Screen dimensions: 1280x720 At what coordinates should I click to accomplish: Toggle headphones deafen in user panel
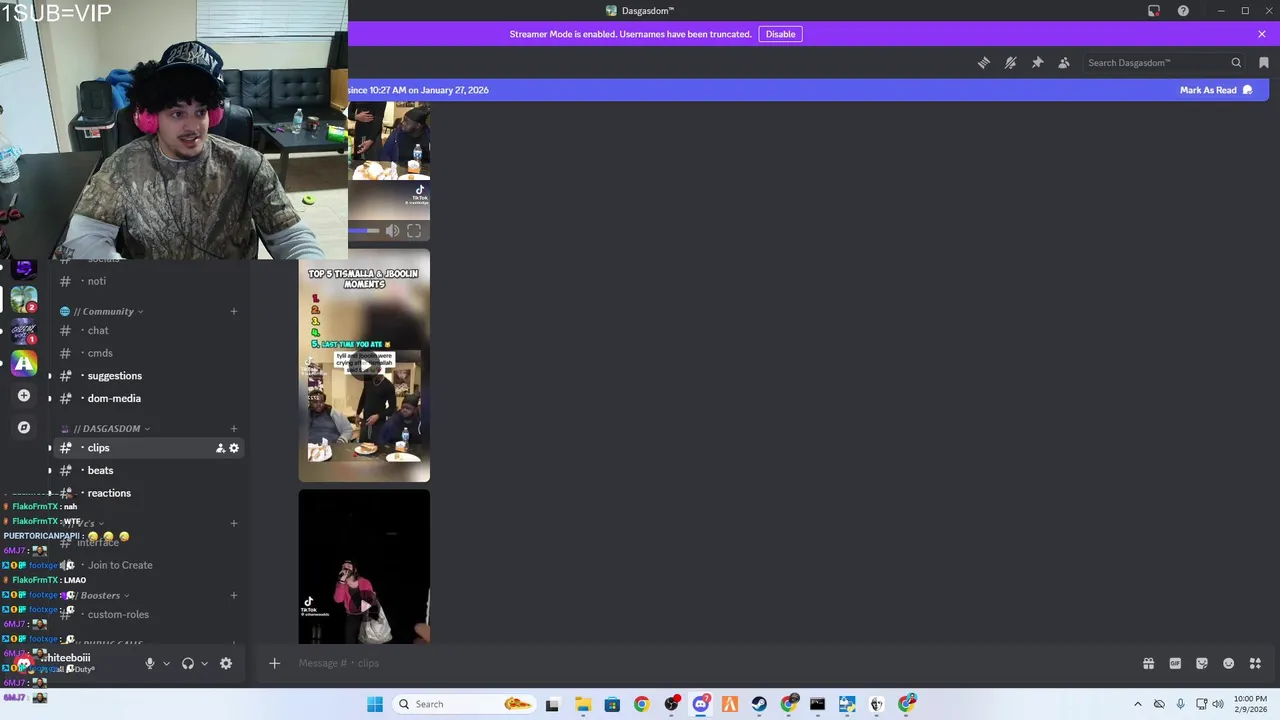(187, 663)
